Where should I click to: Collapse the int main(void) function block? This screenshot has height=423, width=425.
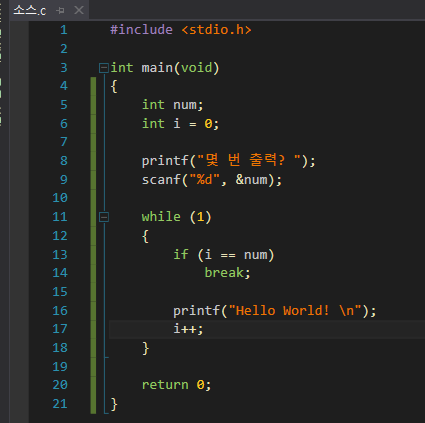(104, 68)
